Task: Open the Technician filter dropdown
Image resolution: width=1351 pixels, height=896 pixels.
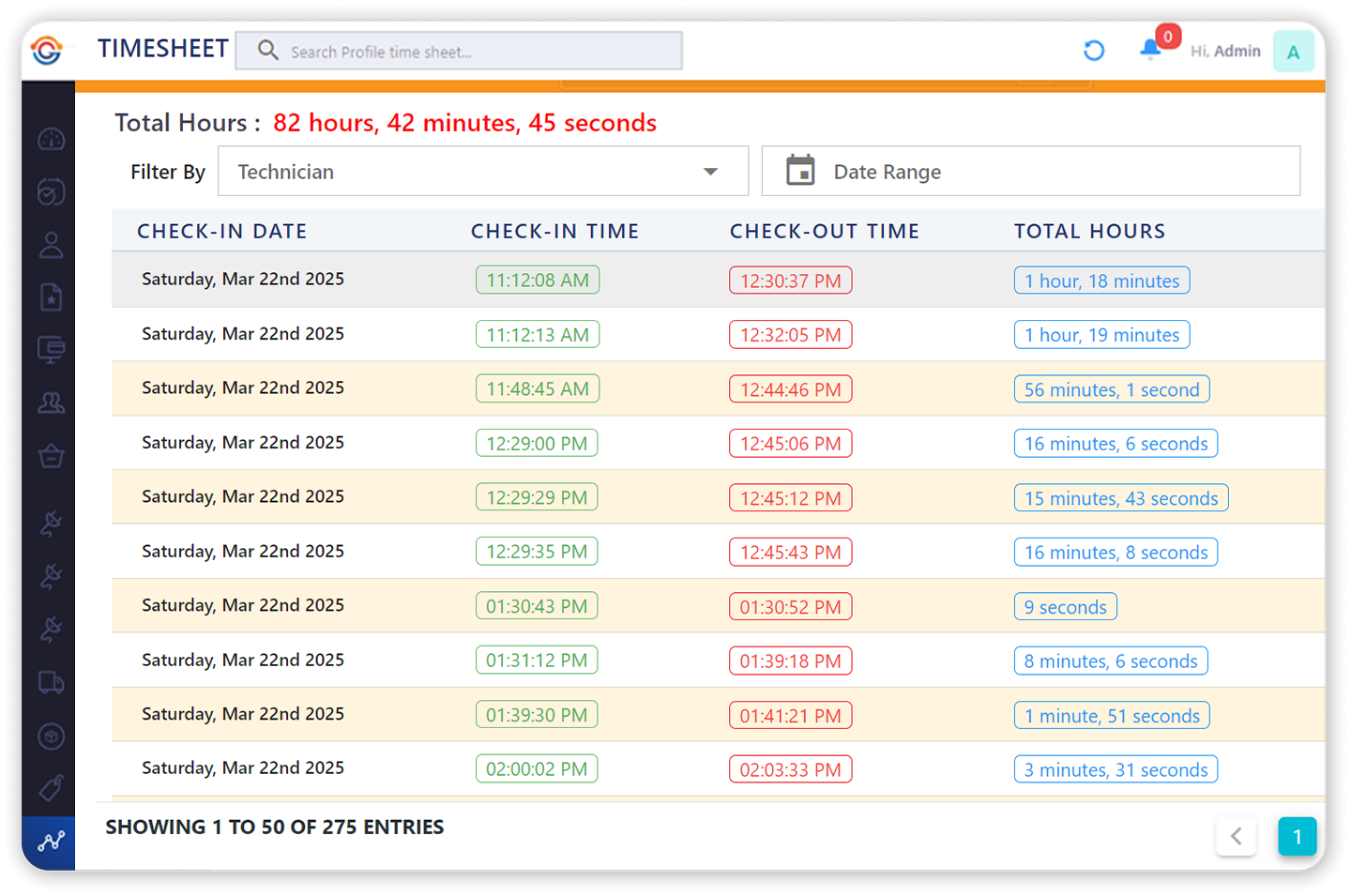Action: click(x=483, y=171)
